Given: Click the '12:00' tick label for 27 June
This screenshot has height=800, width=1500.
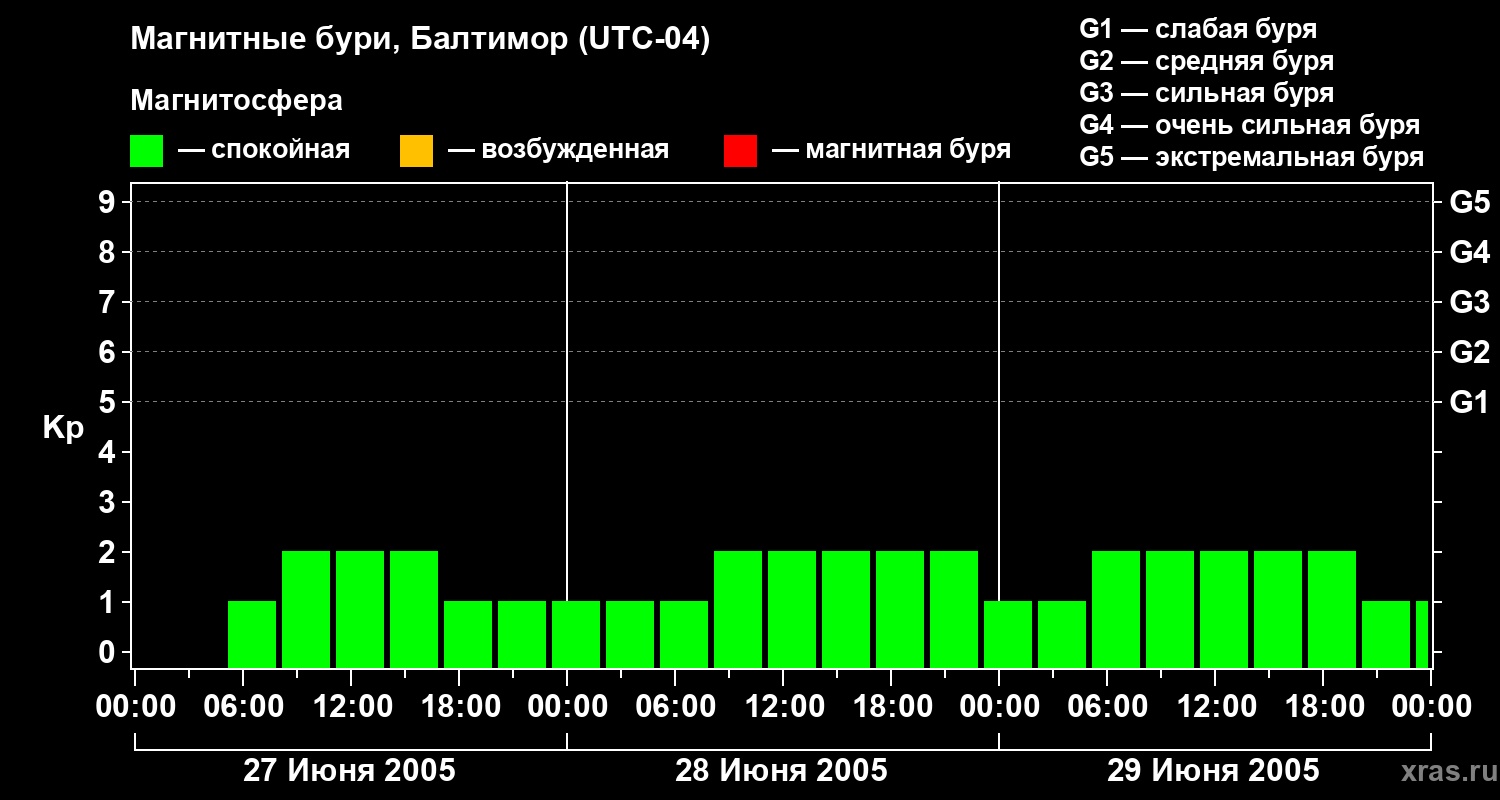Looking at the screenshot, I should tap(351, 707).
